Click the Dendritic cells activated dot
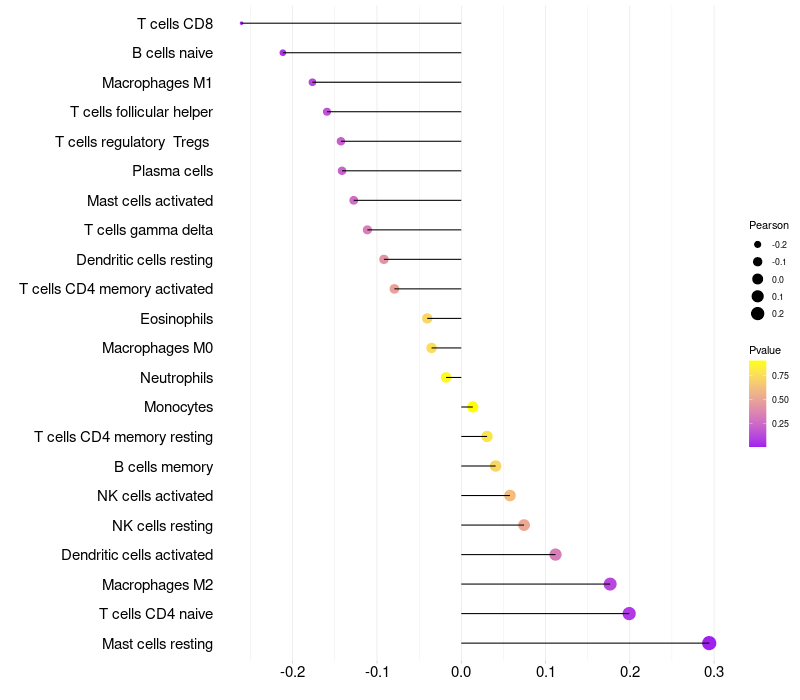 click(556, 555)
